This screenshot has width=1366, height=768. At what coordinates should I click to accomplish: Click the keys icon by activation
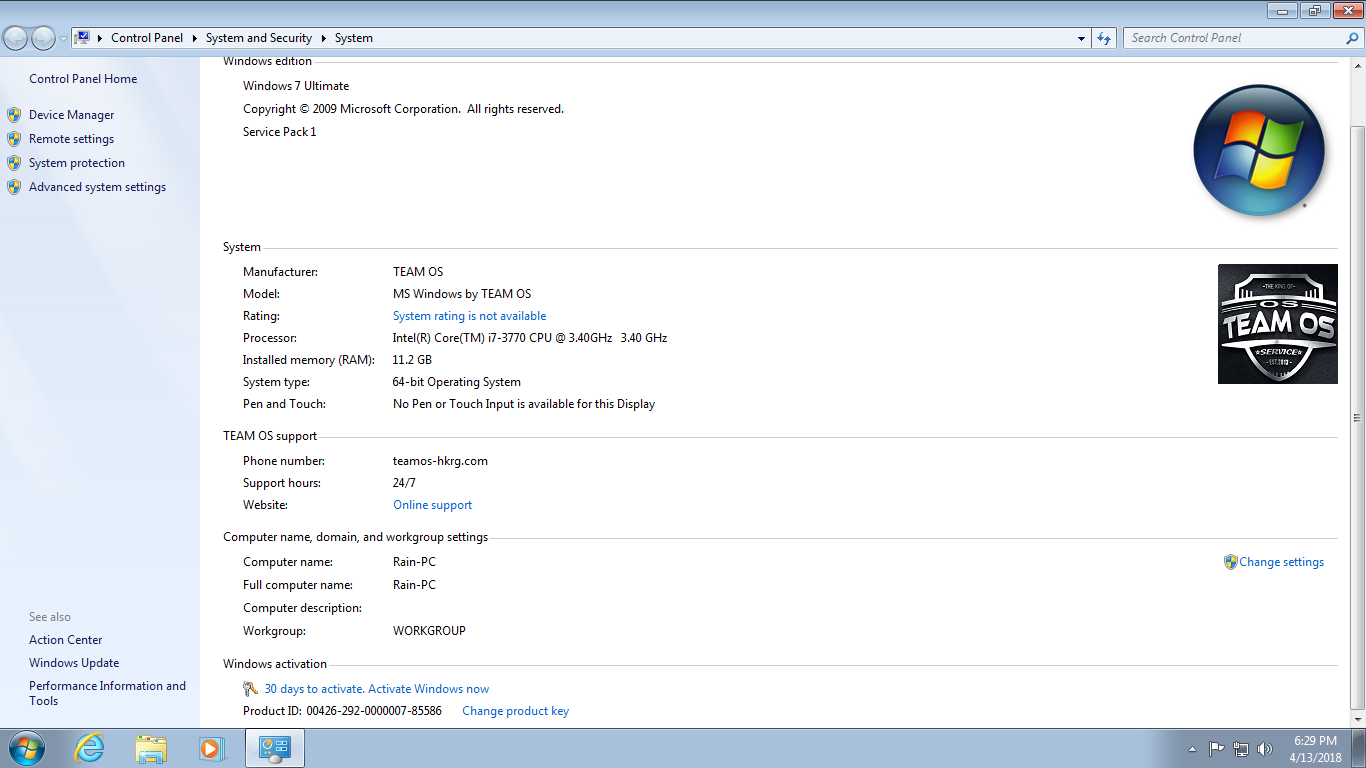tap(251, 689)
